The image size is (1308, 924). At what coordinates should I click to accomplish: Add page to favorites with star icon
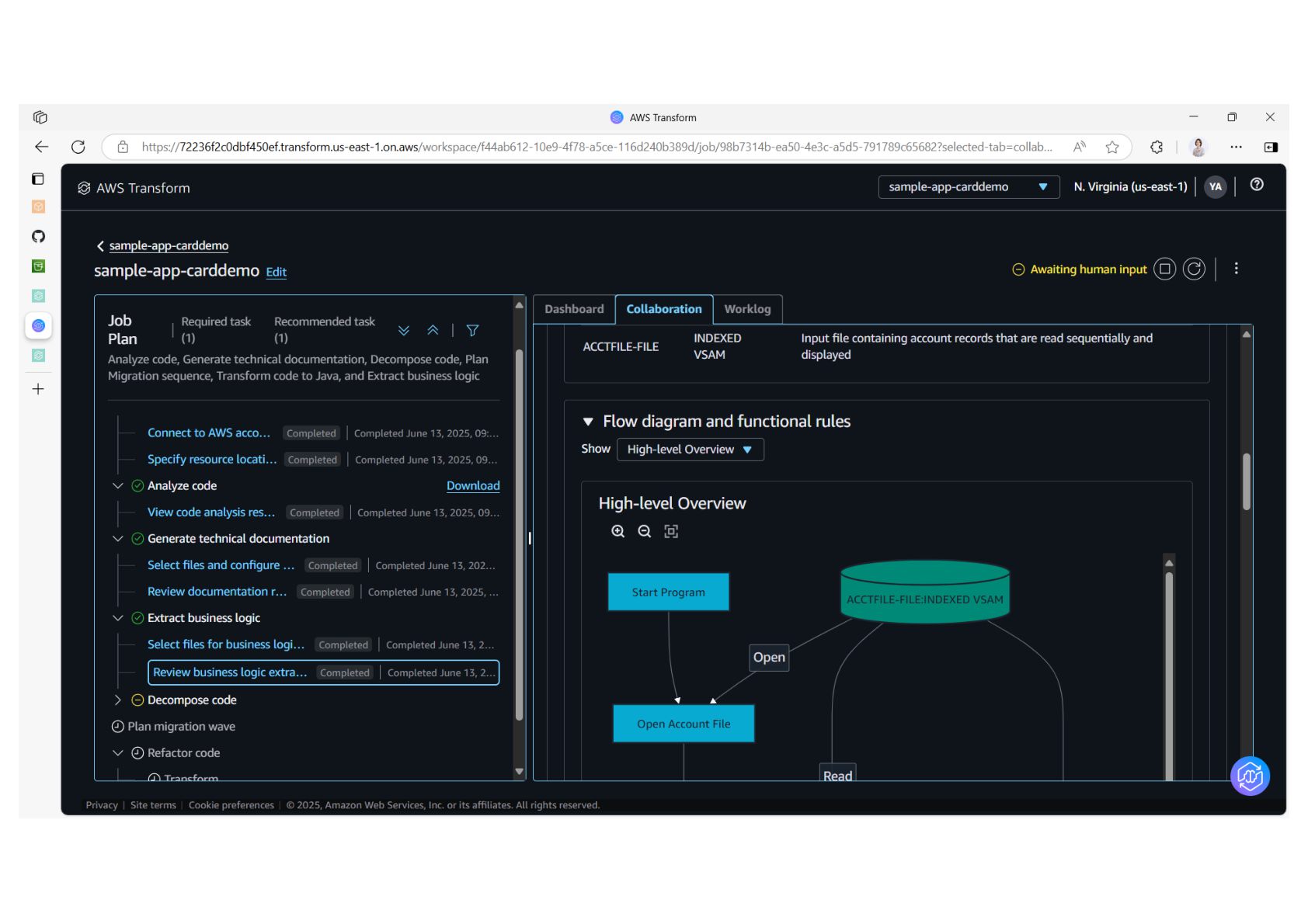1112,147
